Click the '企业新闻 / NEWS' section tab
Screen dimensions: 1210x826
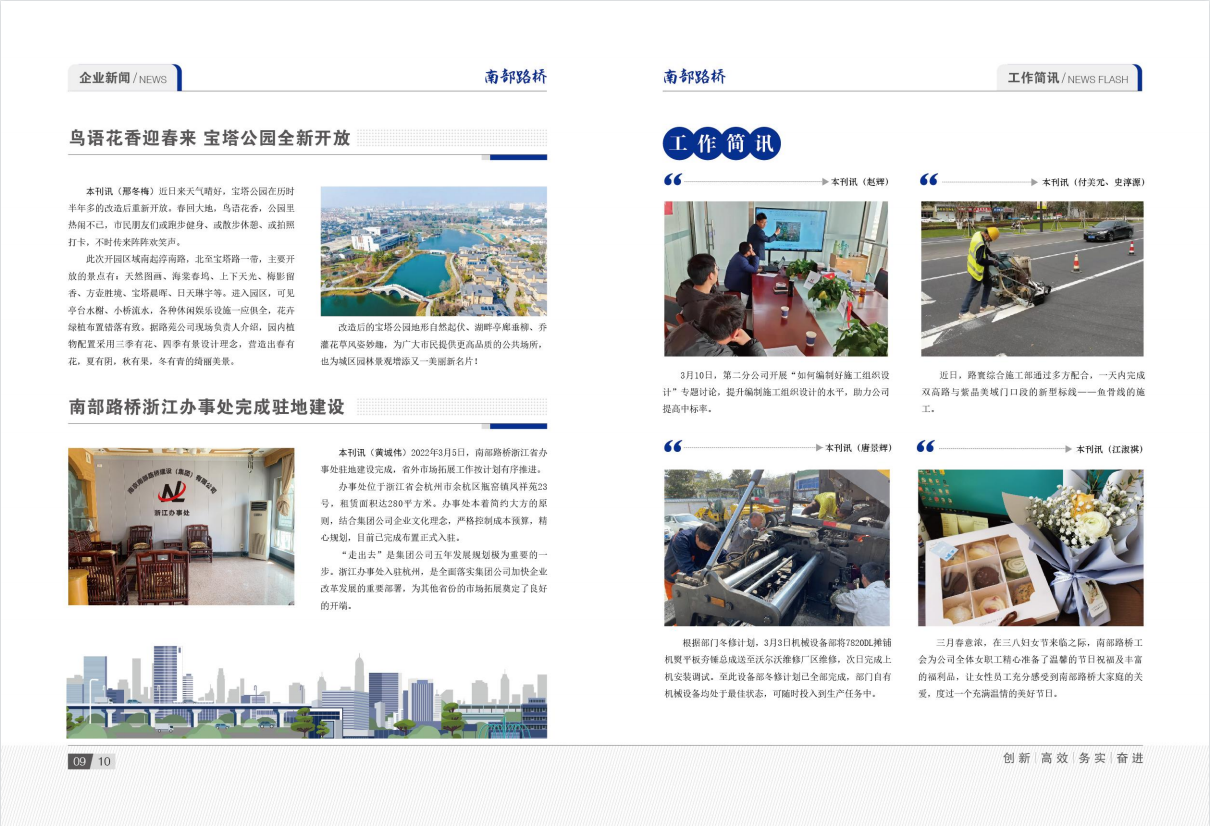pyautogui.click(x=124, y=78)
